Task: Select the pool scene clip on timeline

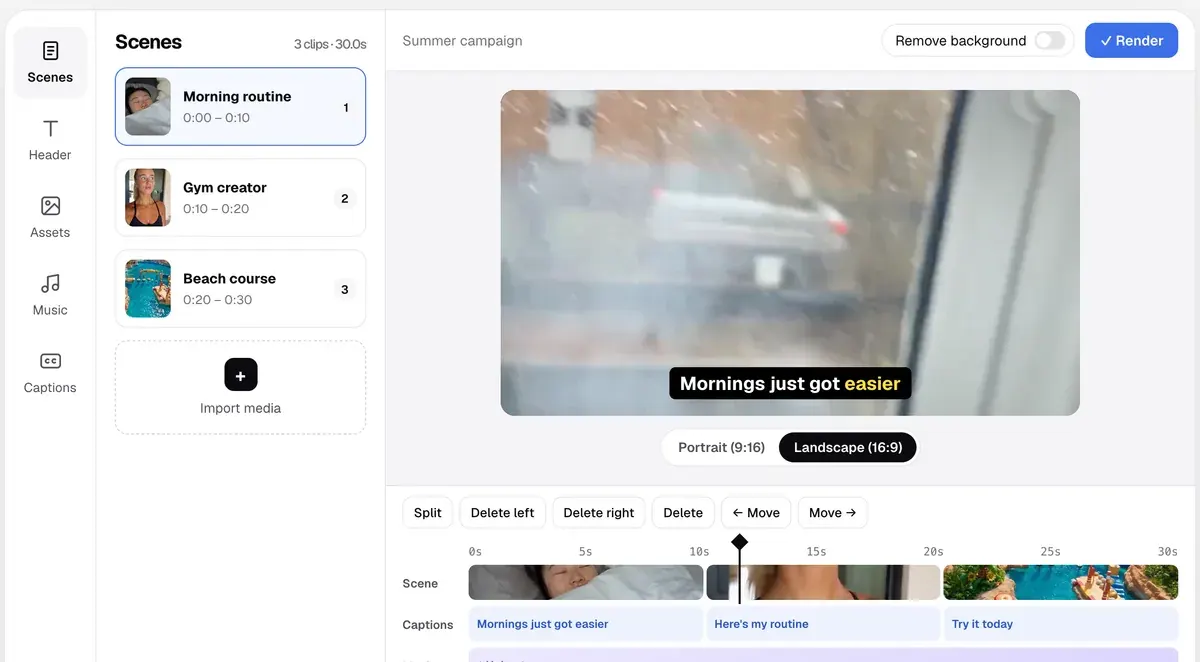Action: point(1061,582)
